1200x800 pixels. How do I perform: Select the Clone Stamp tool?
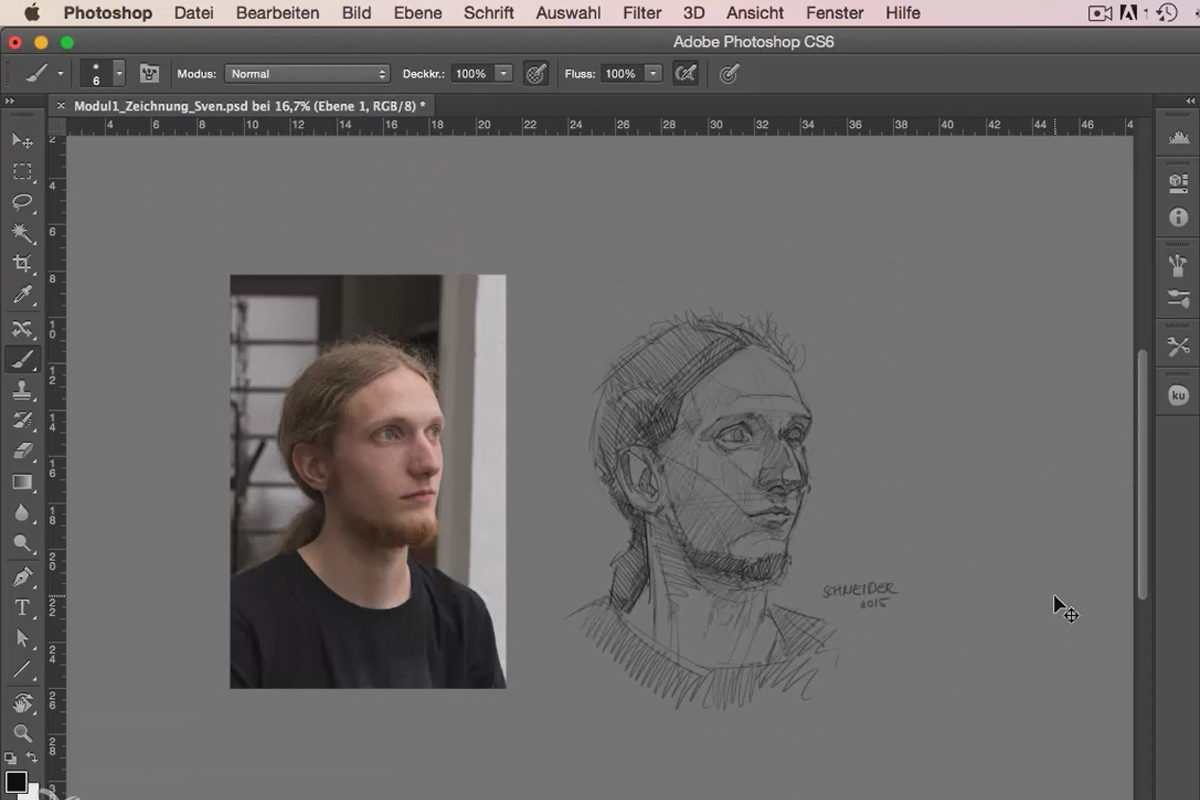[x=22, y=391]
